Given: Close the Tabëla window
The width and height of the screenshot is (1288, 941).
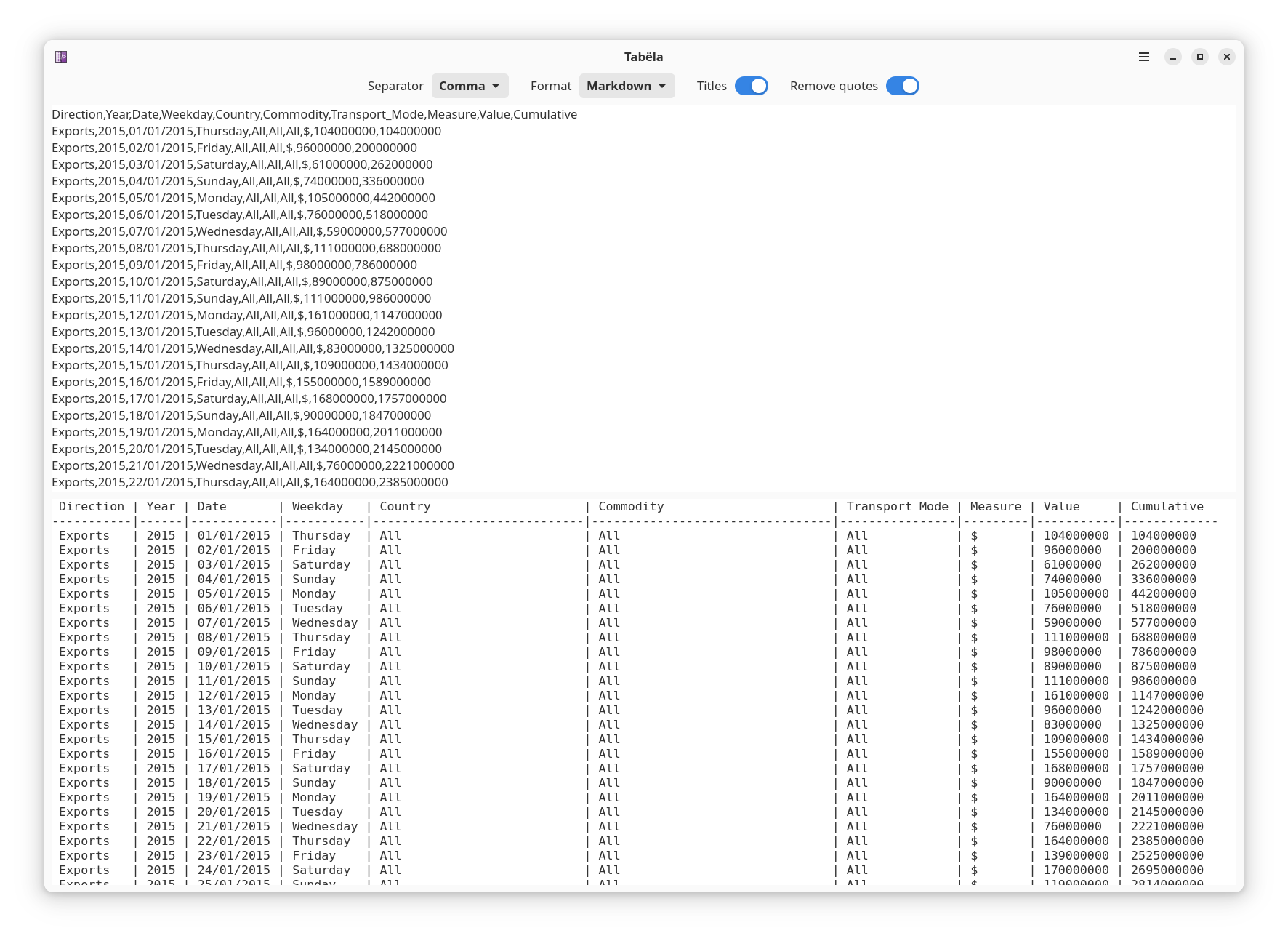Looking at the screenshot, I should [x=1226, y=57].
